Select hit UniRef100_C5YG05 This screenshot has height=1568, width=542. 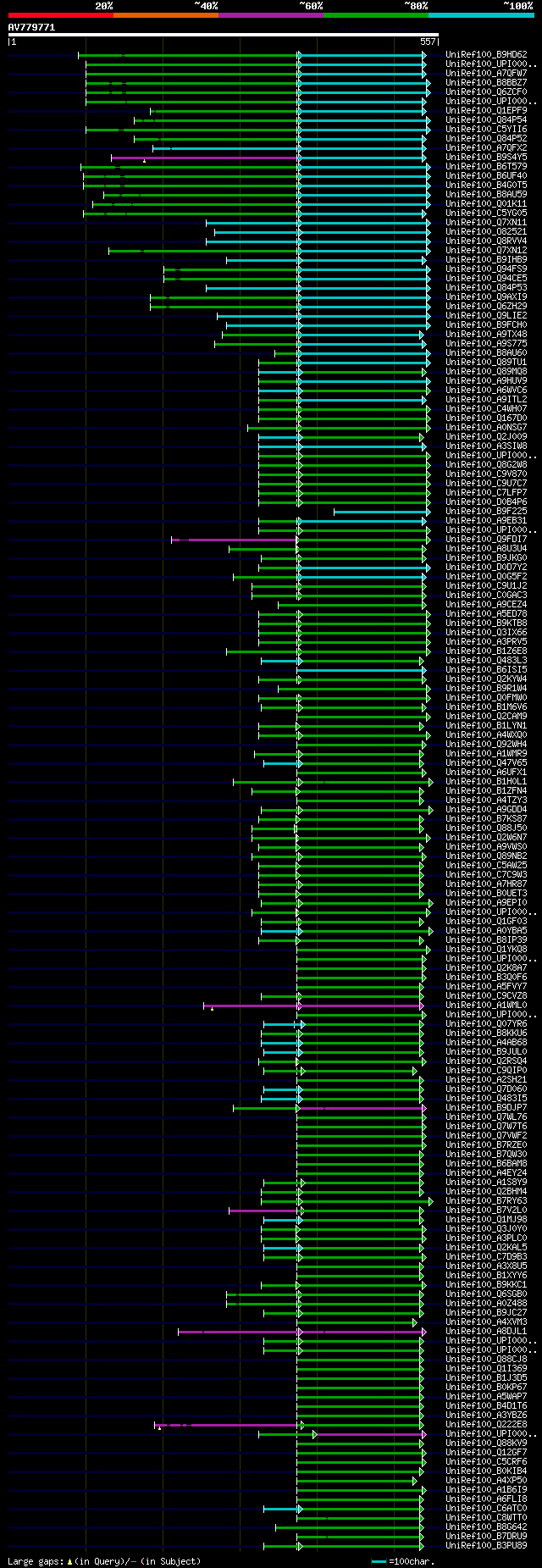click(x=486, y=213)
